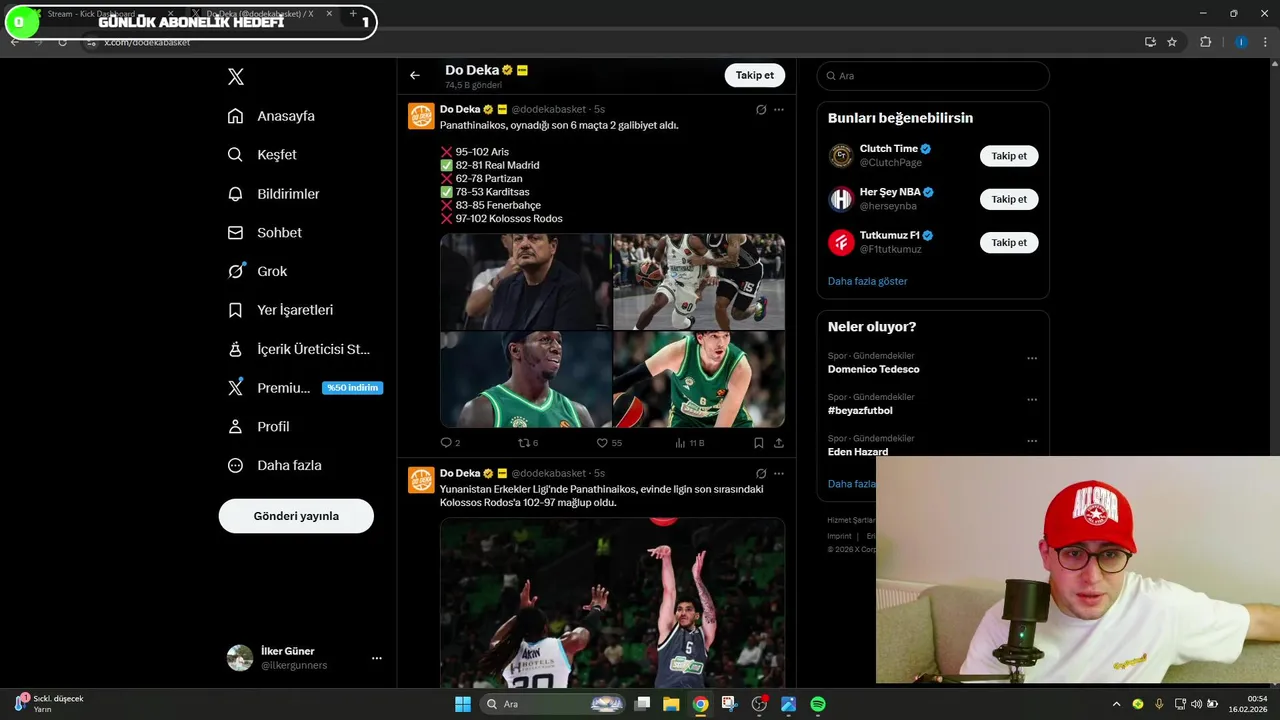The height and width of the screenshot is (720, 1280).
Task: Open Grok actions on the Kolossos Rodos tweet
Action: pos(761,473)
